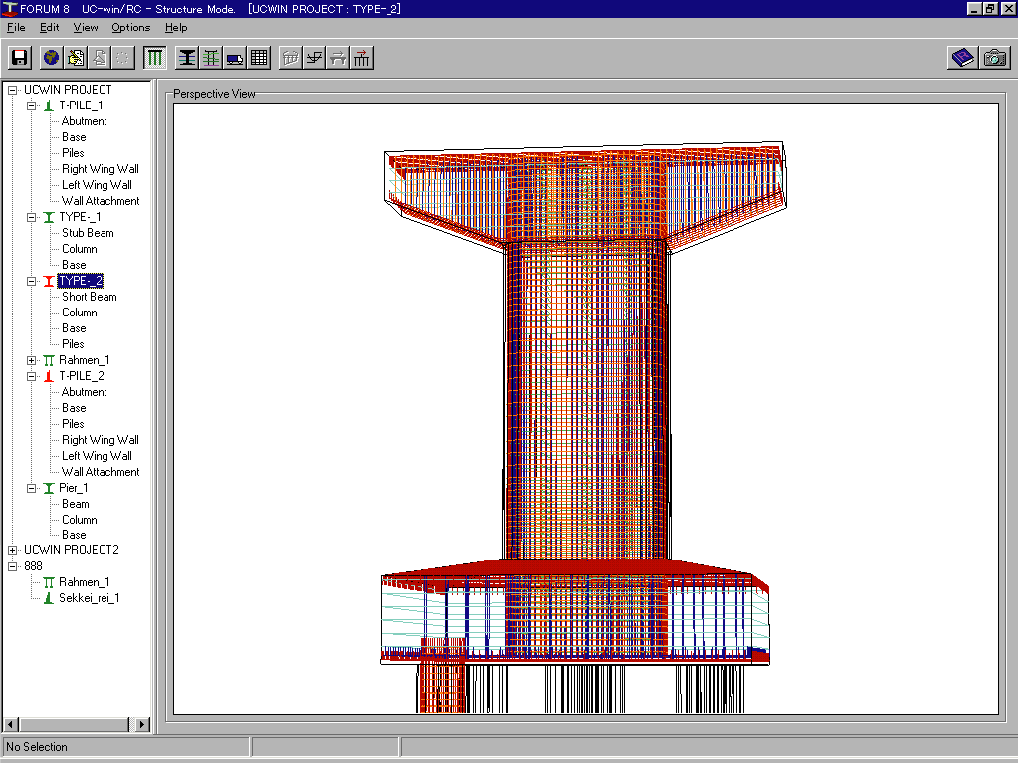Image resolution: width=1018 pixels, height=764 pixels.
Task: Click the truck icon in toolbar
Action: point(235,58)
